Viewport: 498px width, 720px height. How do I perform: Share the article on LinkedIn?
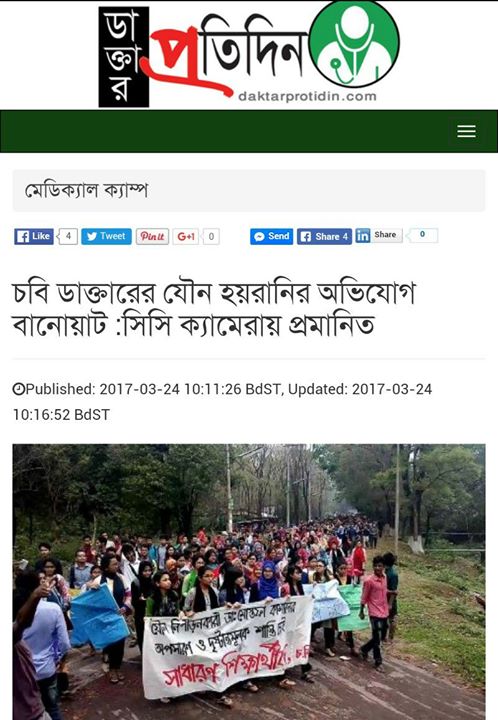click(x=379, y=235)
